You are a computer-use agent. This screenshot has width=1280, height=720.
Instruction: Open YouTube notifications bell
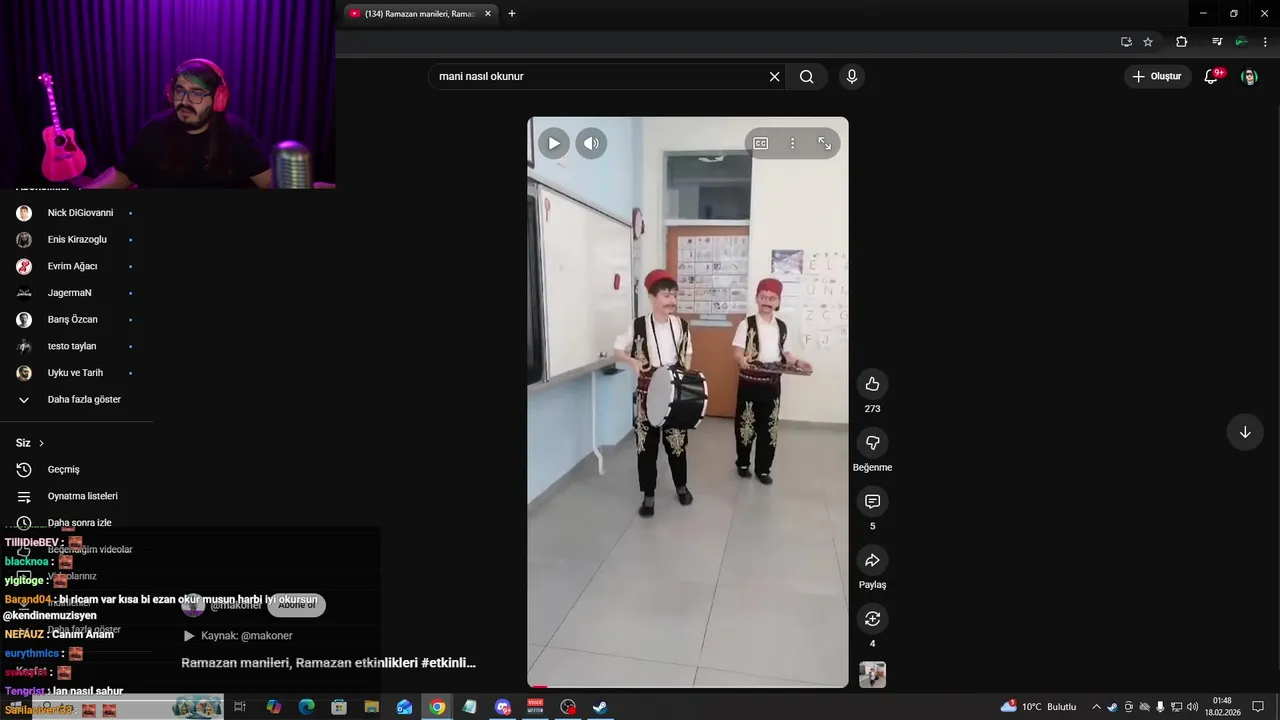1211,77
